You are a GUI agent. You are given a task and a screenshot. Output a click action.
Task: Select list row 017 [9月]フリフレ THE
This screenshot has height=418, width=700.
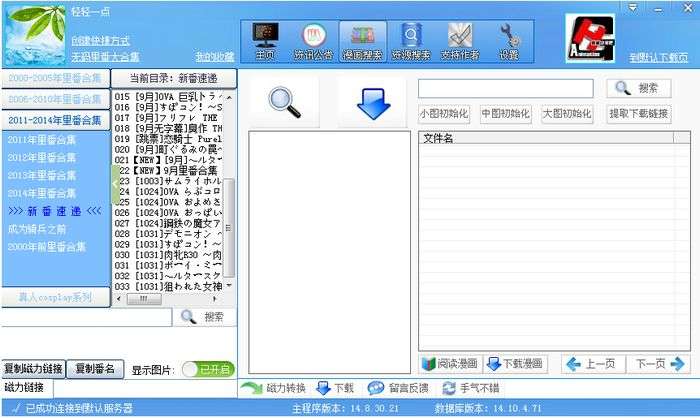168,117
